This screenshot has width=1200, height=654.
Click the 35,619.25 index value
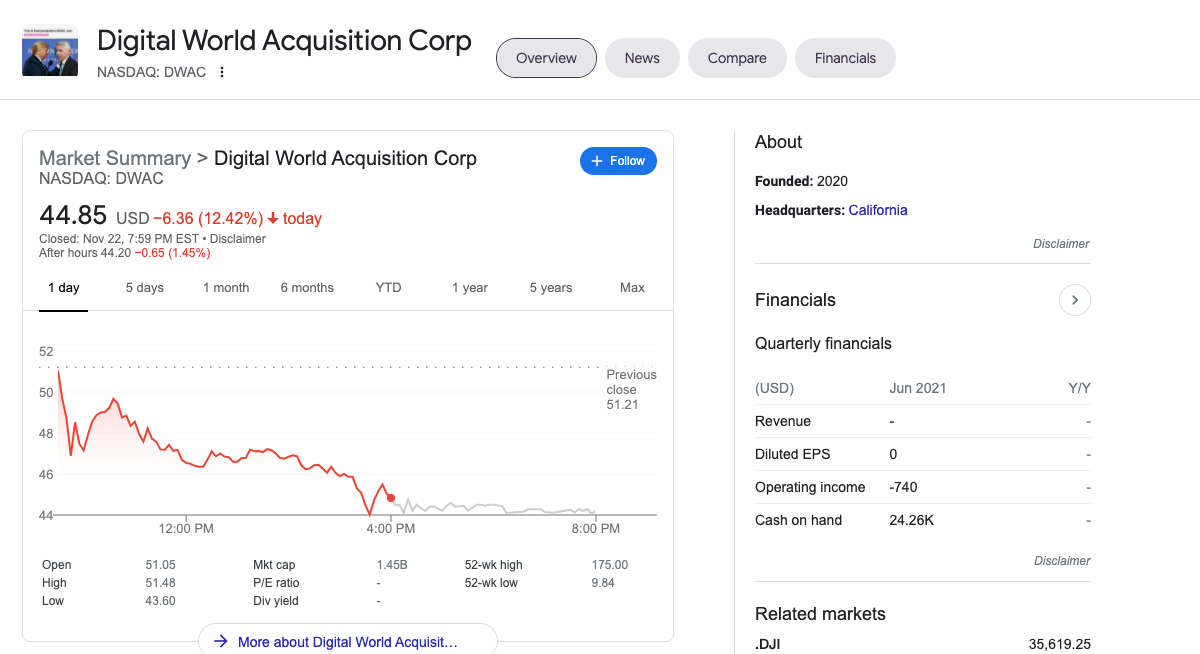(1059, 644)
